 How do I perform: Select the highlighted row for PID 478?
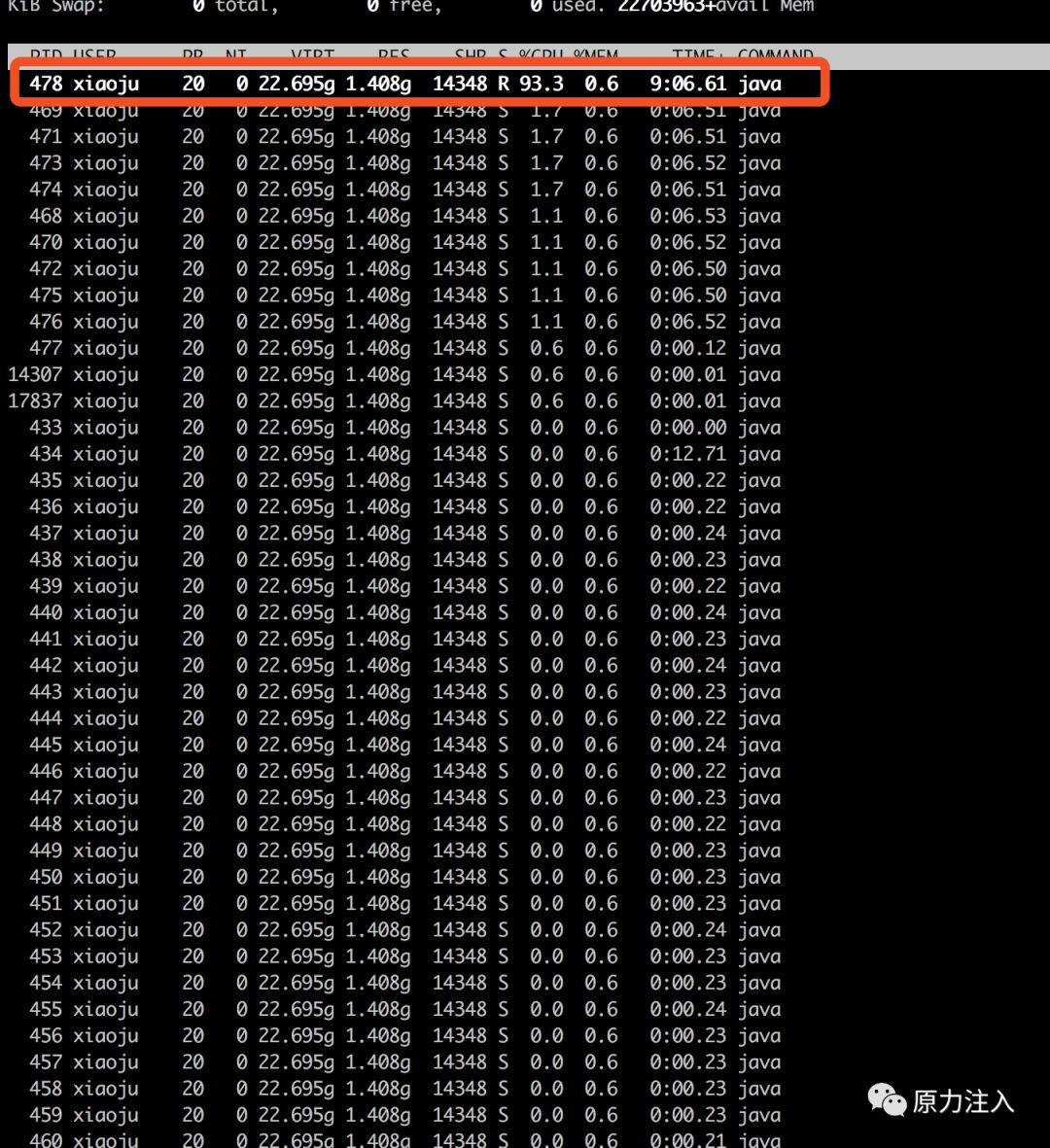pos(419,84)
